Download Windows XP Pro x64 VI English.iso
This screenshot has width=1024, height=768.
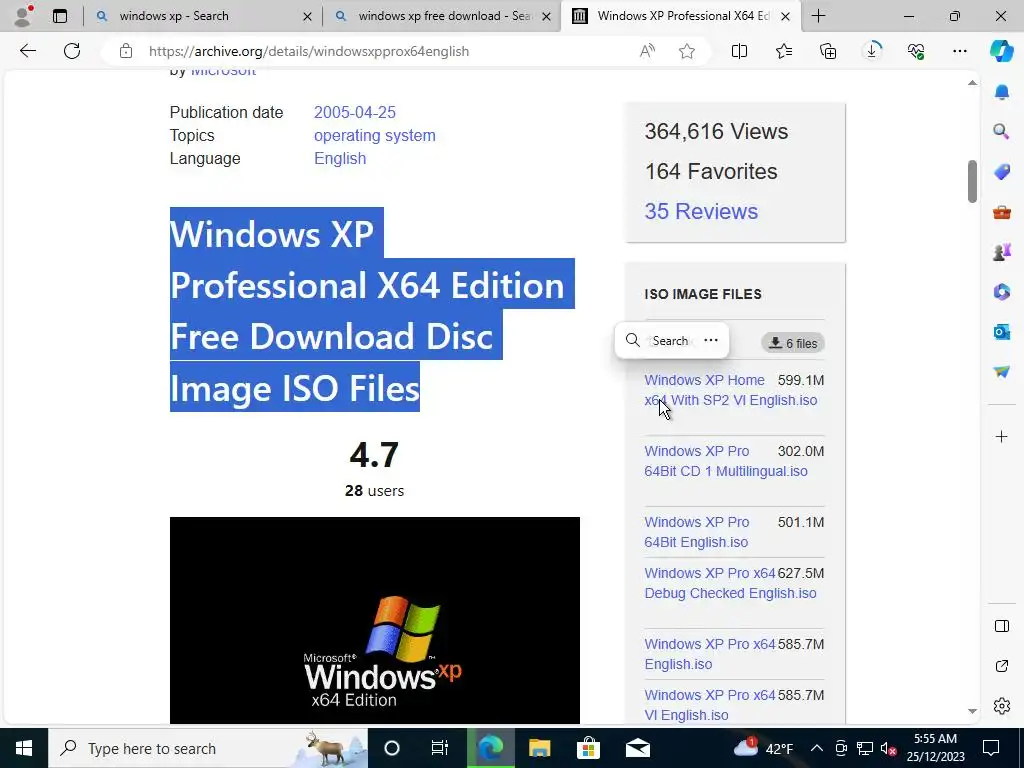(x=710, y=705)
